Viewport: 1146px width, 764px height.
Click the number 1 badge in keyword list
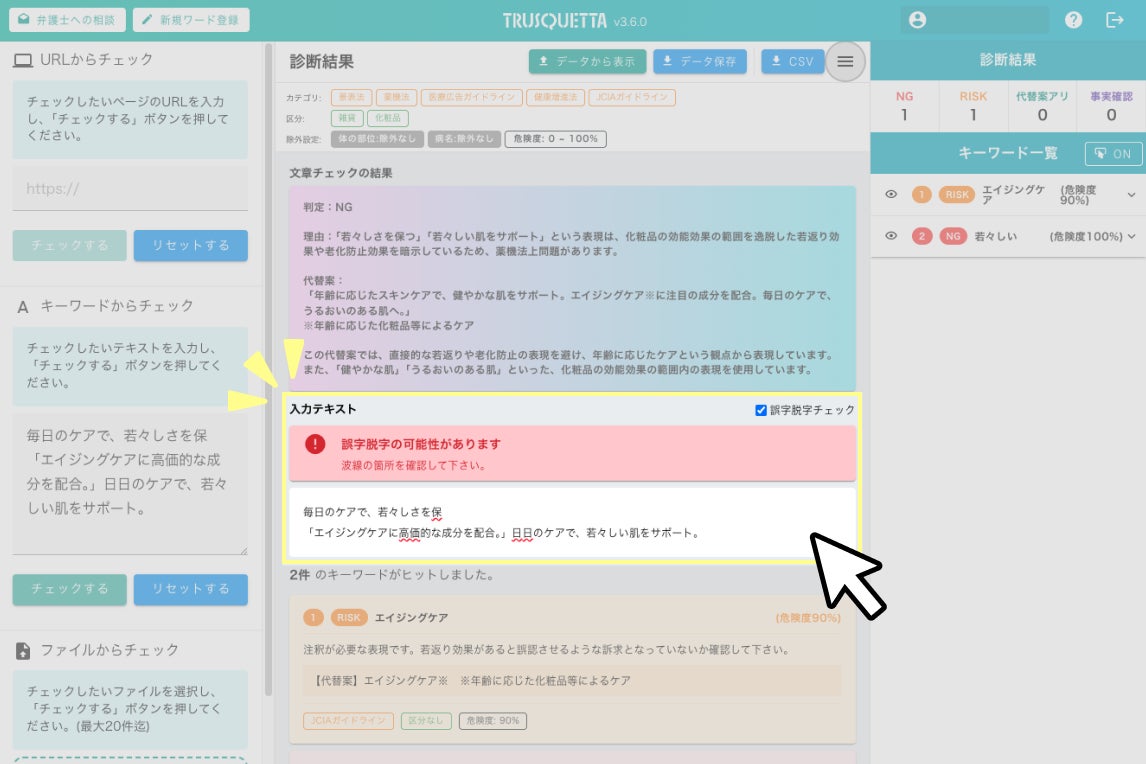click(922, 194)
